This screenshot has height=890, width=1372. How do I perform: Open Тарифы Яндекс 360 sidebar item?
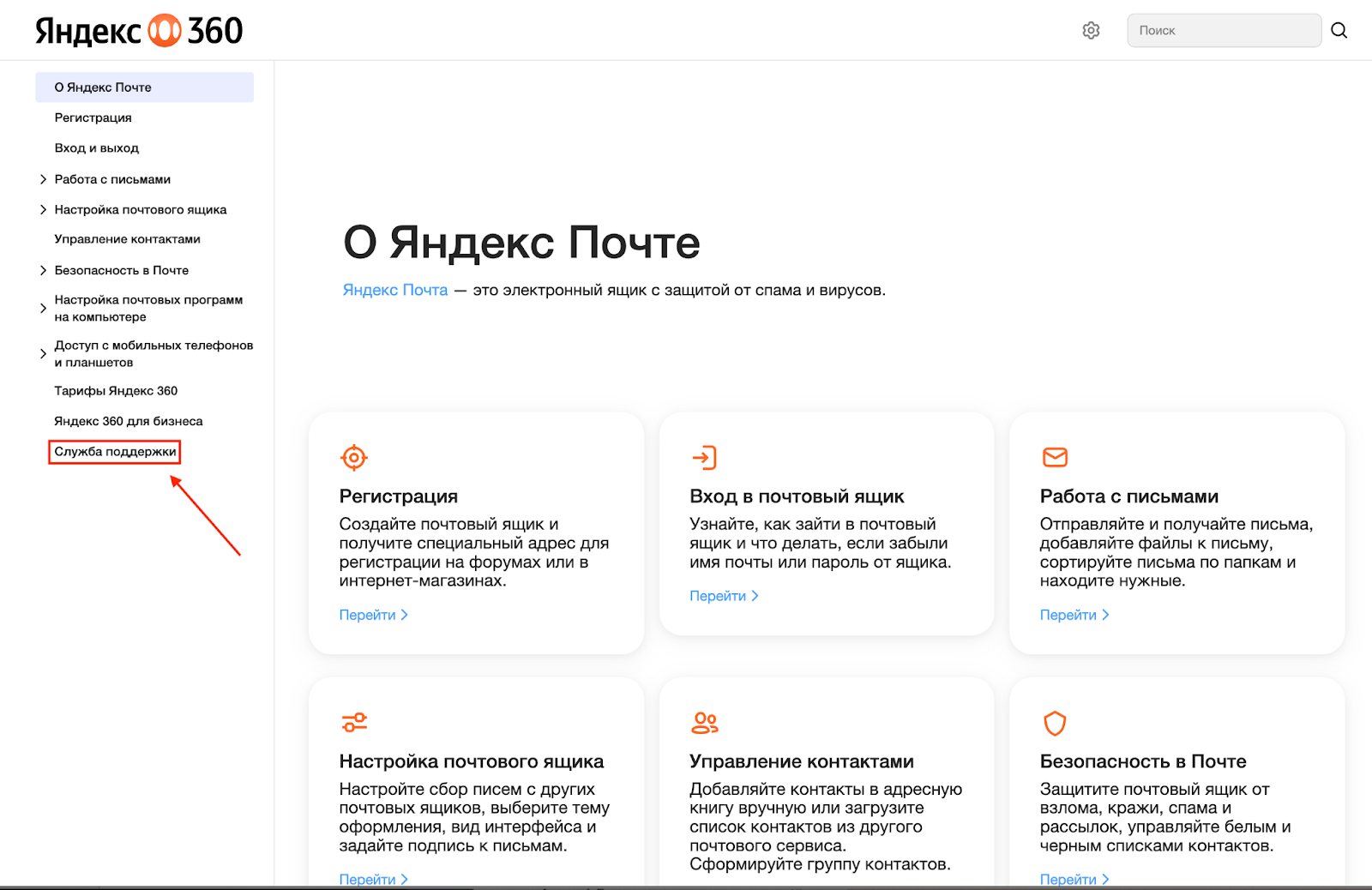[x=116, y=391]
